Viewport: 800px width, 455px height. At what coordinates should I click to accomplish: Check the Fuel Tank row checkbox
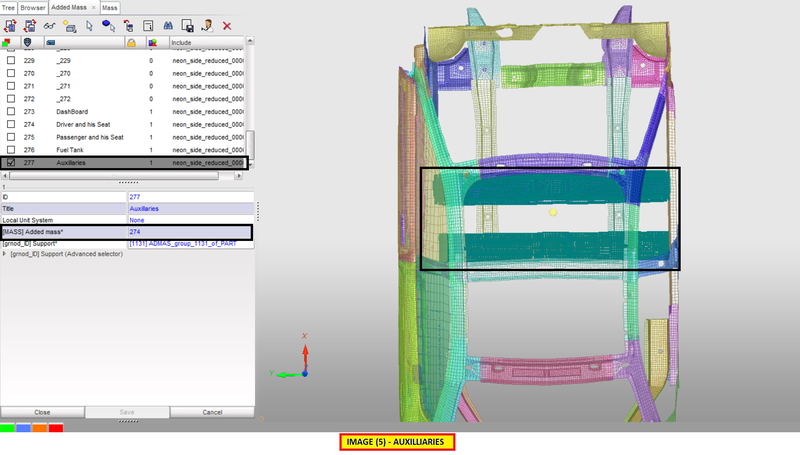[x=11, y=149]
